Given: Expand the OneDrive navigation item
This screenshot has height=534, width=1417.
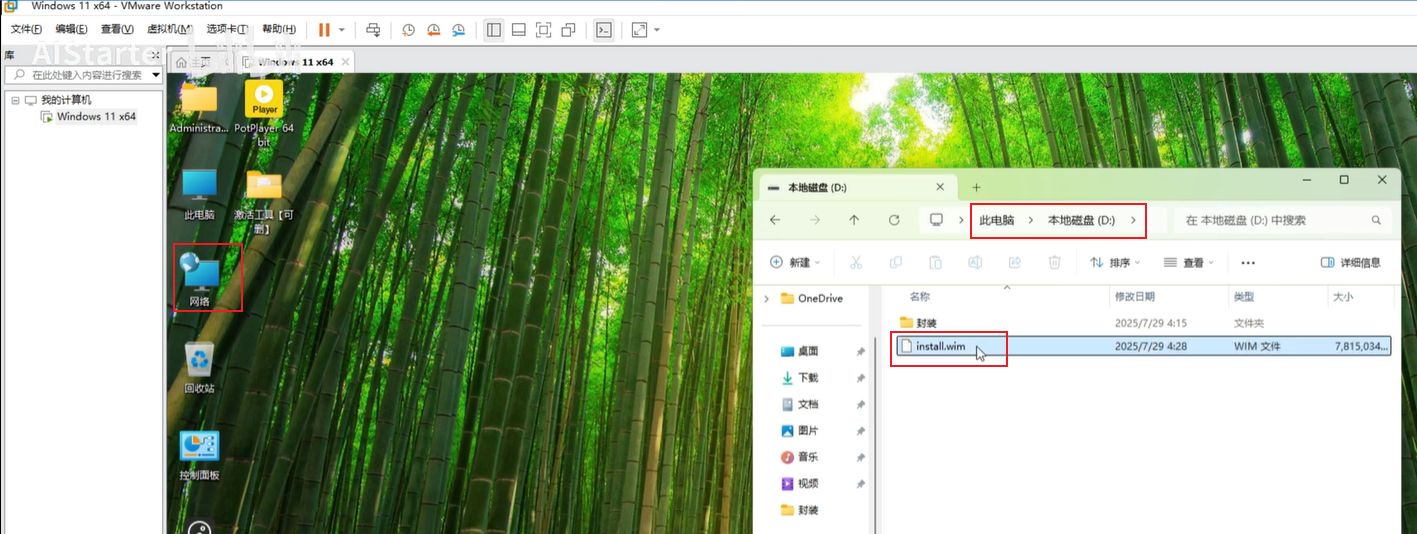Looking at the screenshot, I should click(x=767, y=298).
